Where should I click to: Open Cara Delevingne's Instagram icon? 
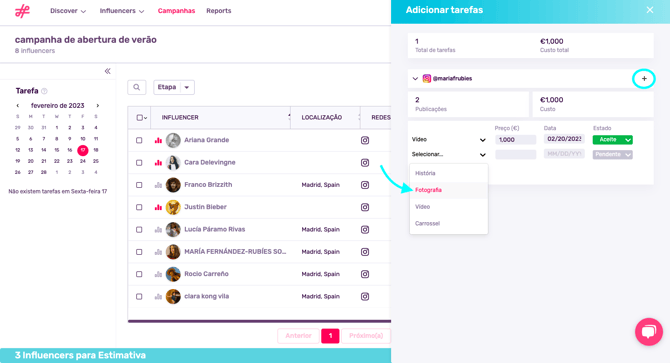(x=365, y=163)
